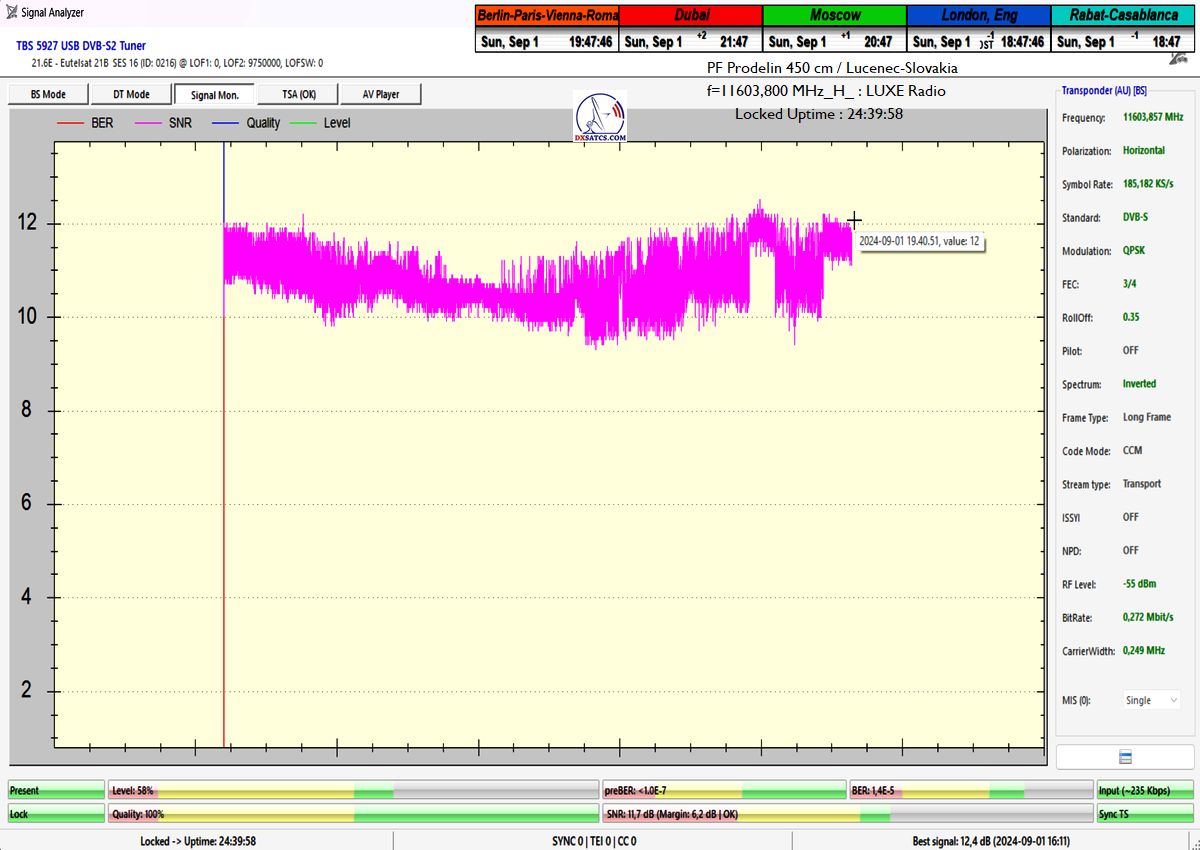1200x850 pixels.
Task: Click the blue Quality legend line
Action: (x=227, y=123)
